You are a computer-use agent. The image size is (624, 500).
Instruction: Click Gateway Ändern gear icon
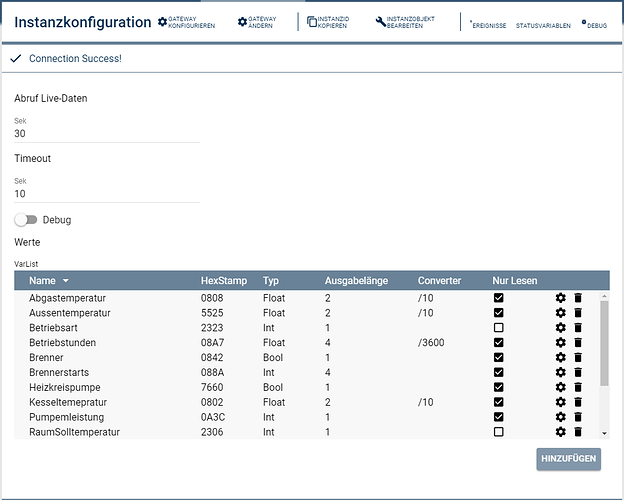(242, 22)
